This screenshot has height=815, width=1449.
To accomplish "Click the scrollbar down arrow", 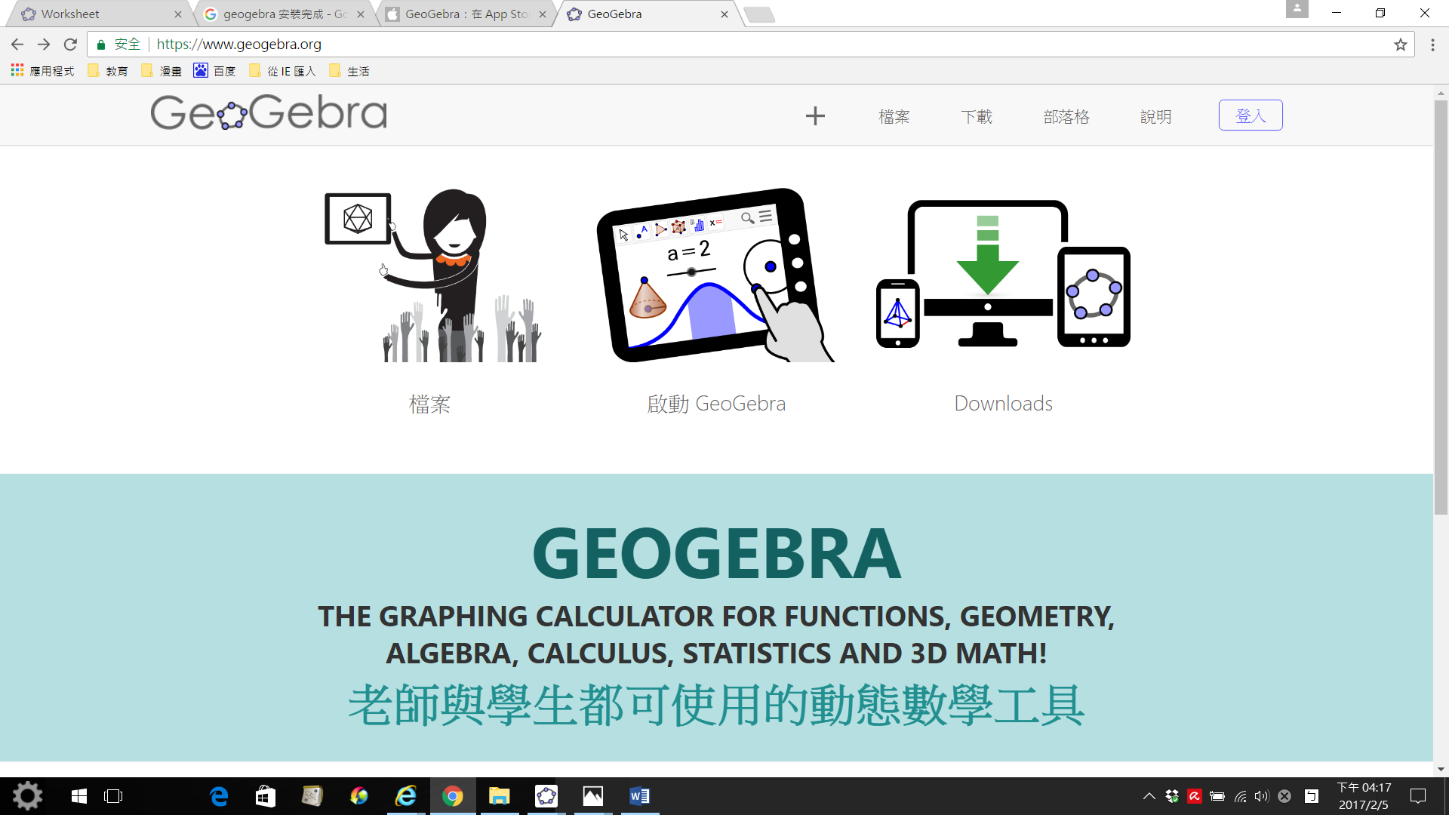I will (x=1441, y=769).
